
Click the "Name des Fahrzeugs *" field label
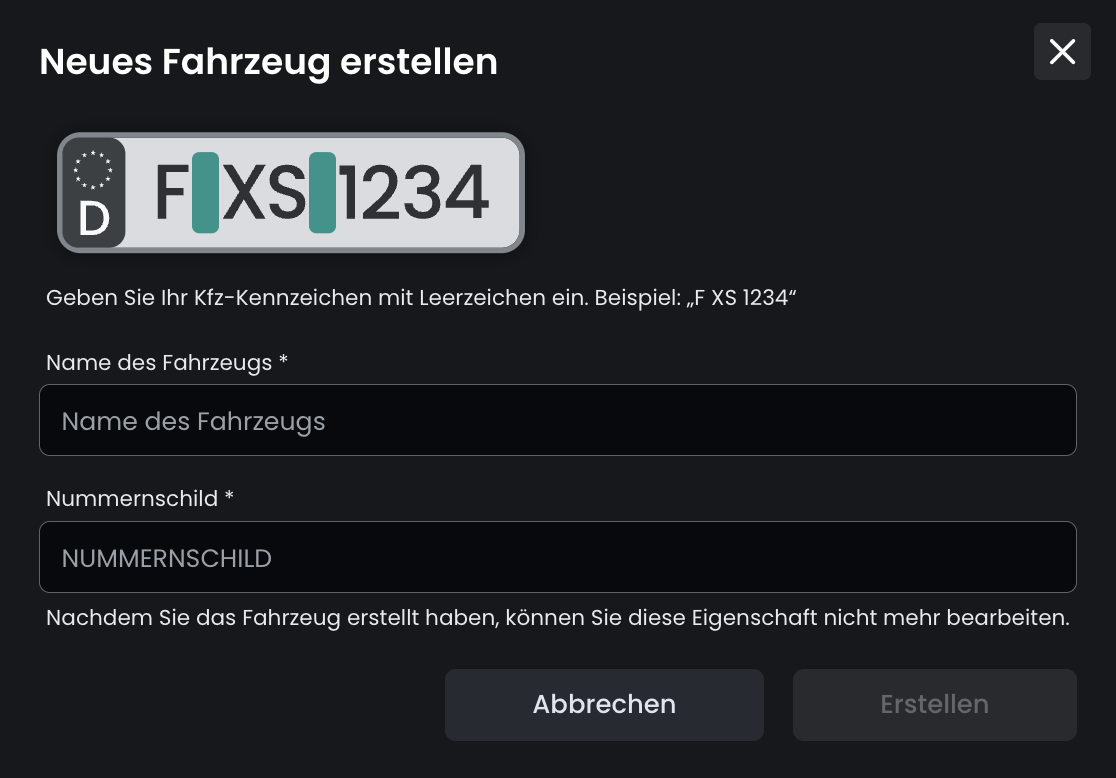pyautogui.click(x=160, y=362)
